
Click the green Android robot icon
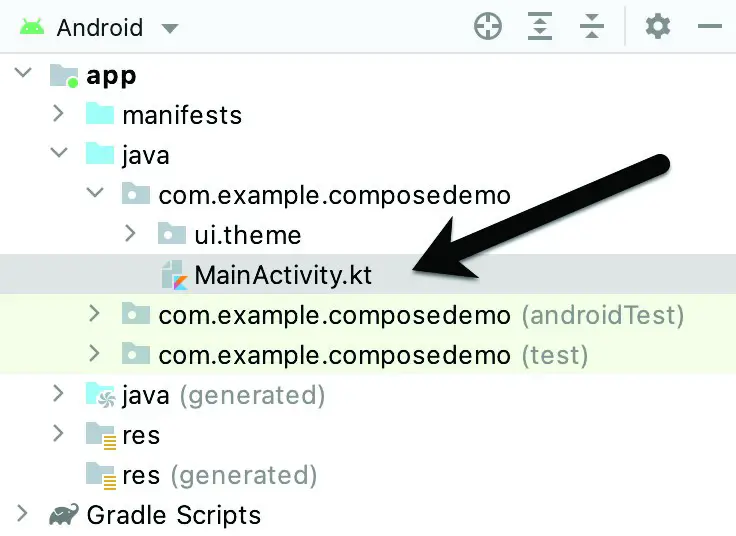tap(32, 27)
